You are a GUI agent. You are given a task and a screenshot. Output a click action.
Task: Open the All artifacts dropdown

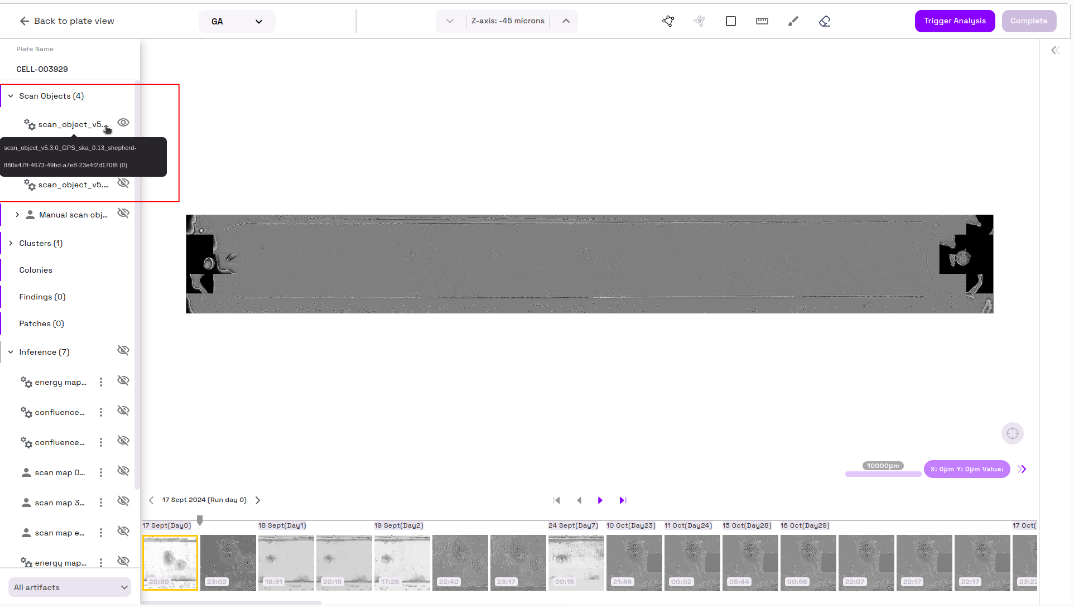point(70,587)
